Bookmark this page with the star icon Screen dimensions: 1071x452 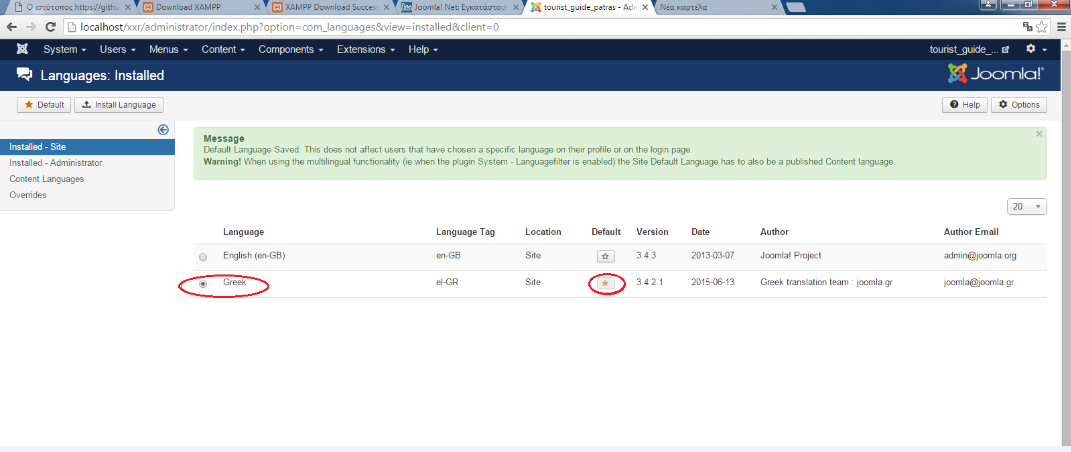[x=1042, y=27]
